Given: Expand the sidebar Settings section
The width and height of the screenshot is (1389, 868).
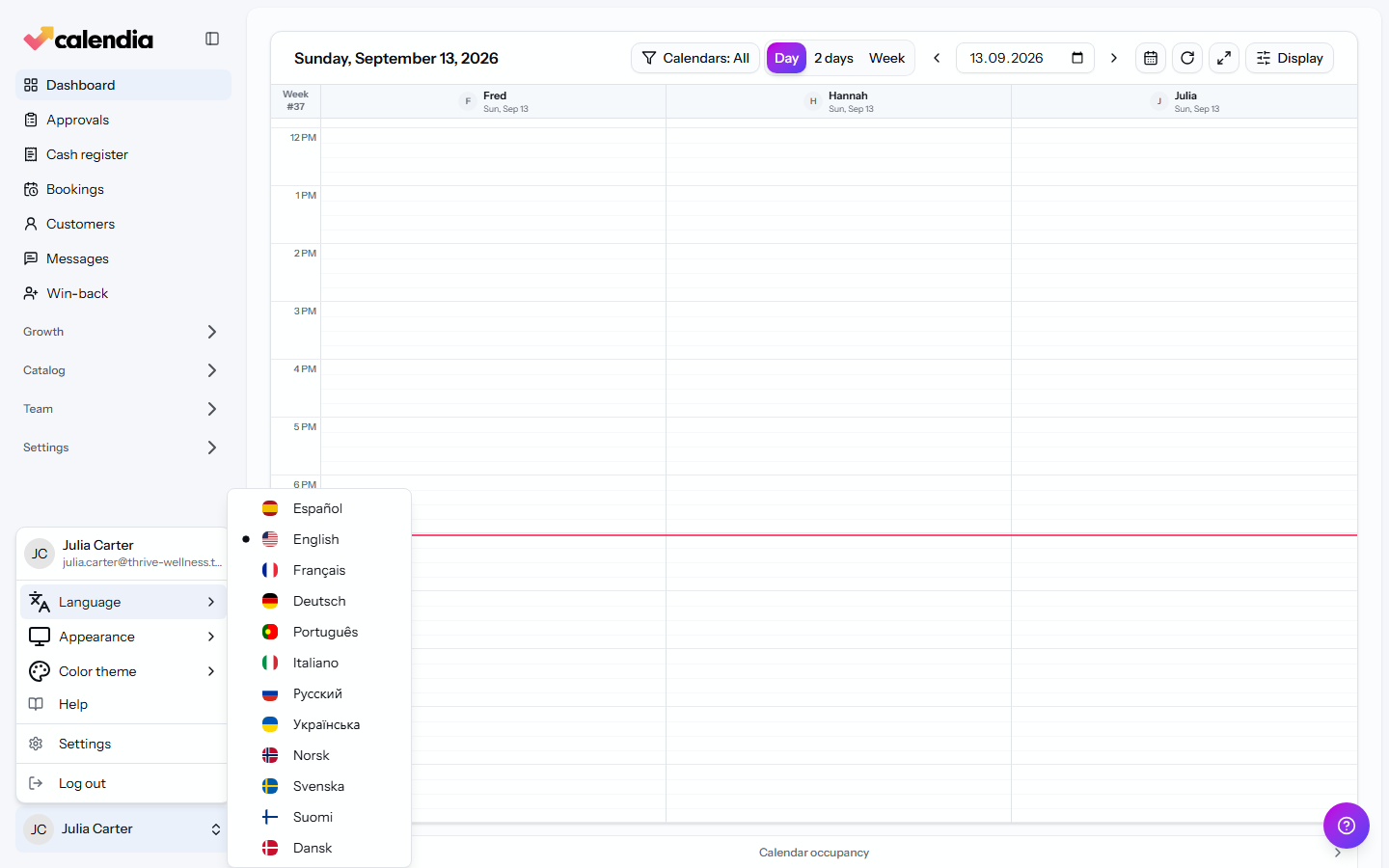Looking at the screenshot, I should 123,448.
